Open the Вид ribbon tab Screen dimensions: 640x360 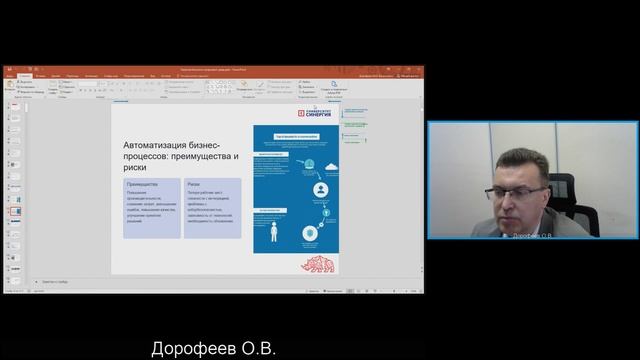tap(153, 76)
